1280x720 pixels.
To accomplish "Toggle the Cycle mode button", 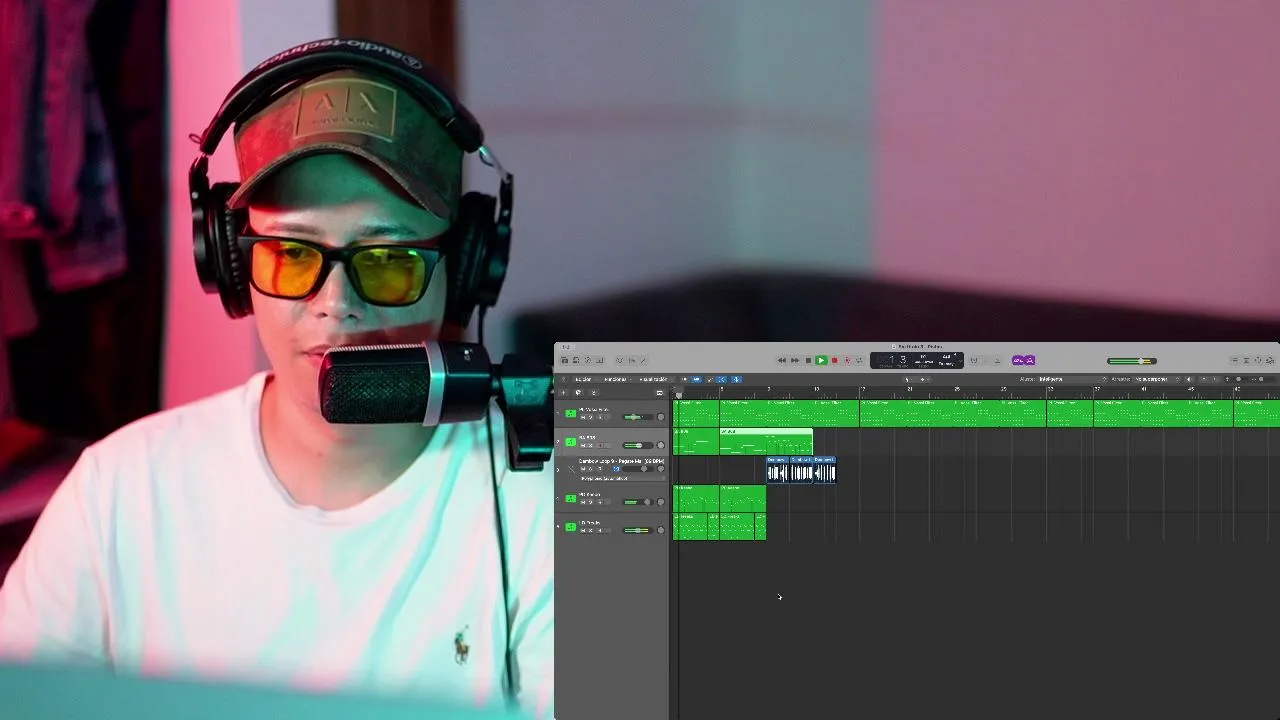I will (x=860, y=360).
